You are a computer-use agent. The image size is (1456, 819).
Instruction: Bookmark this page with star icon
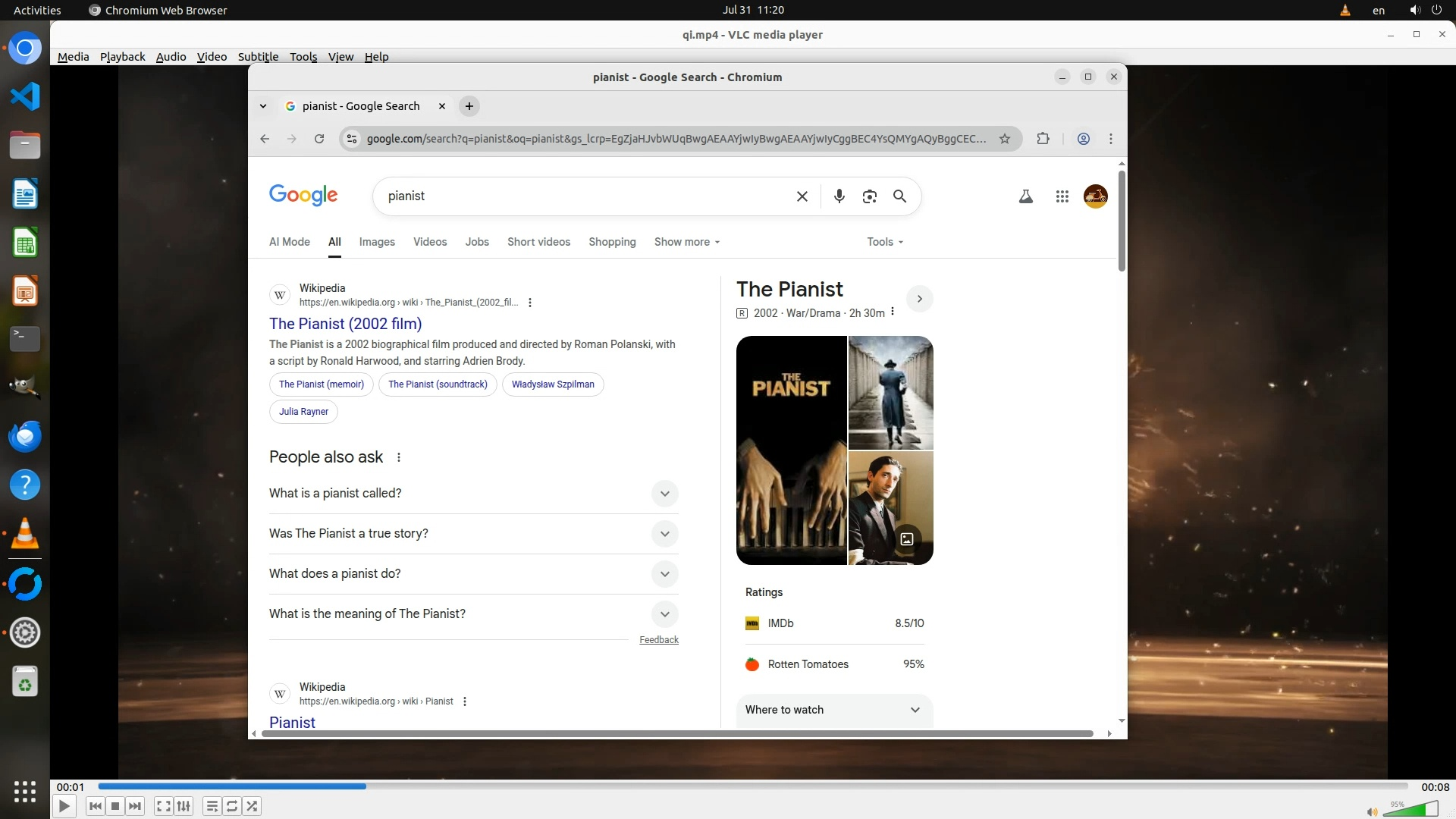(1004, 139)
